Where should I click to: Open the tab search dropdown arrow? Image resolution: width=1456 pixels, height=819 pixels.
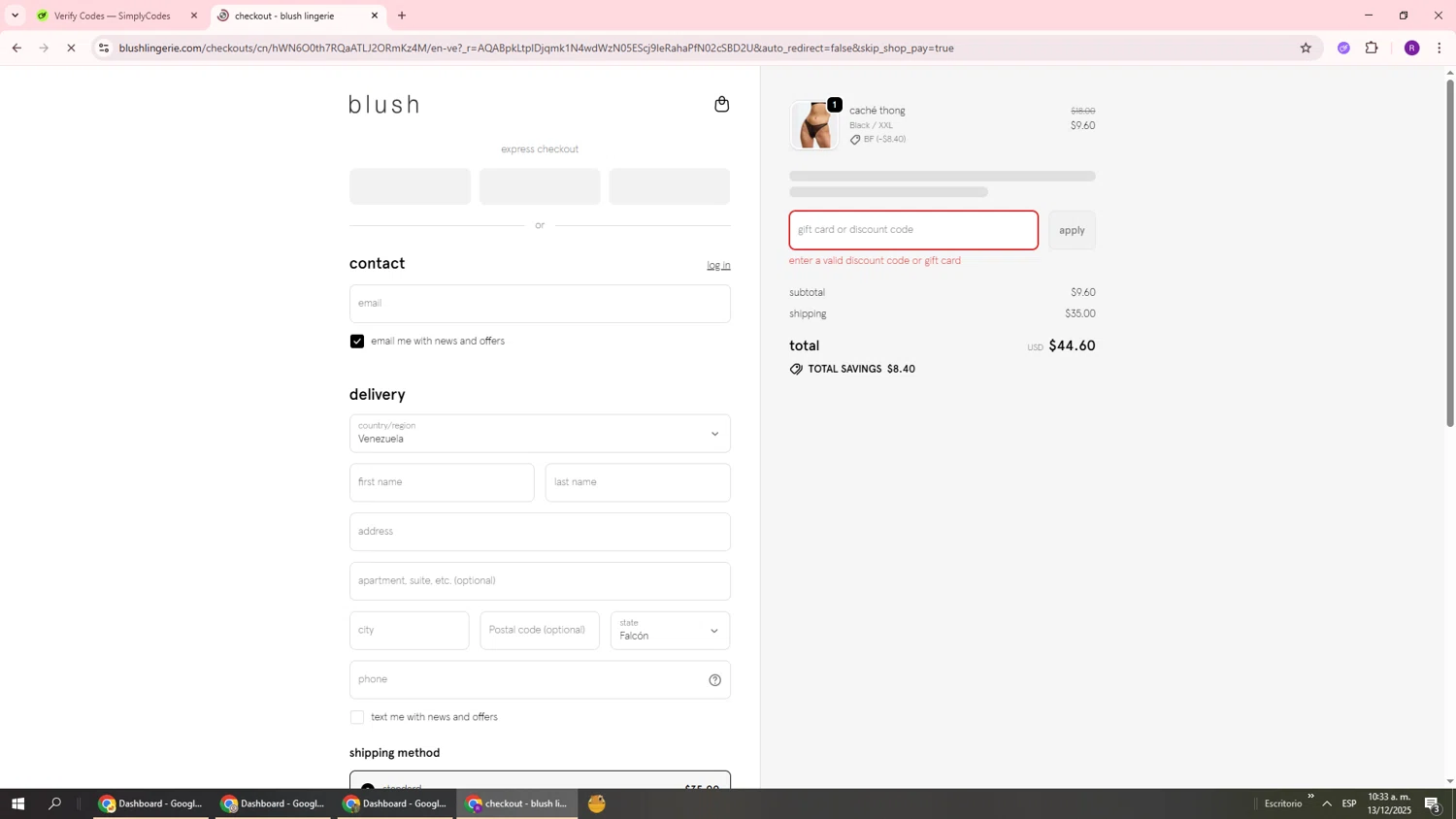(15, 16)
